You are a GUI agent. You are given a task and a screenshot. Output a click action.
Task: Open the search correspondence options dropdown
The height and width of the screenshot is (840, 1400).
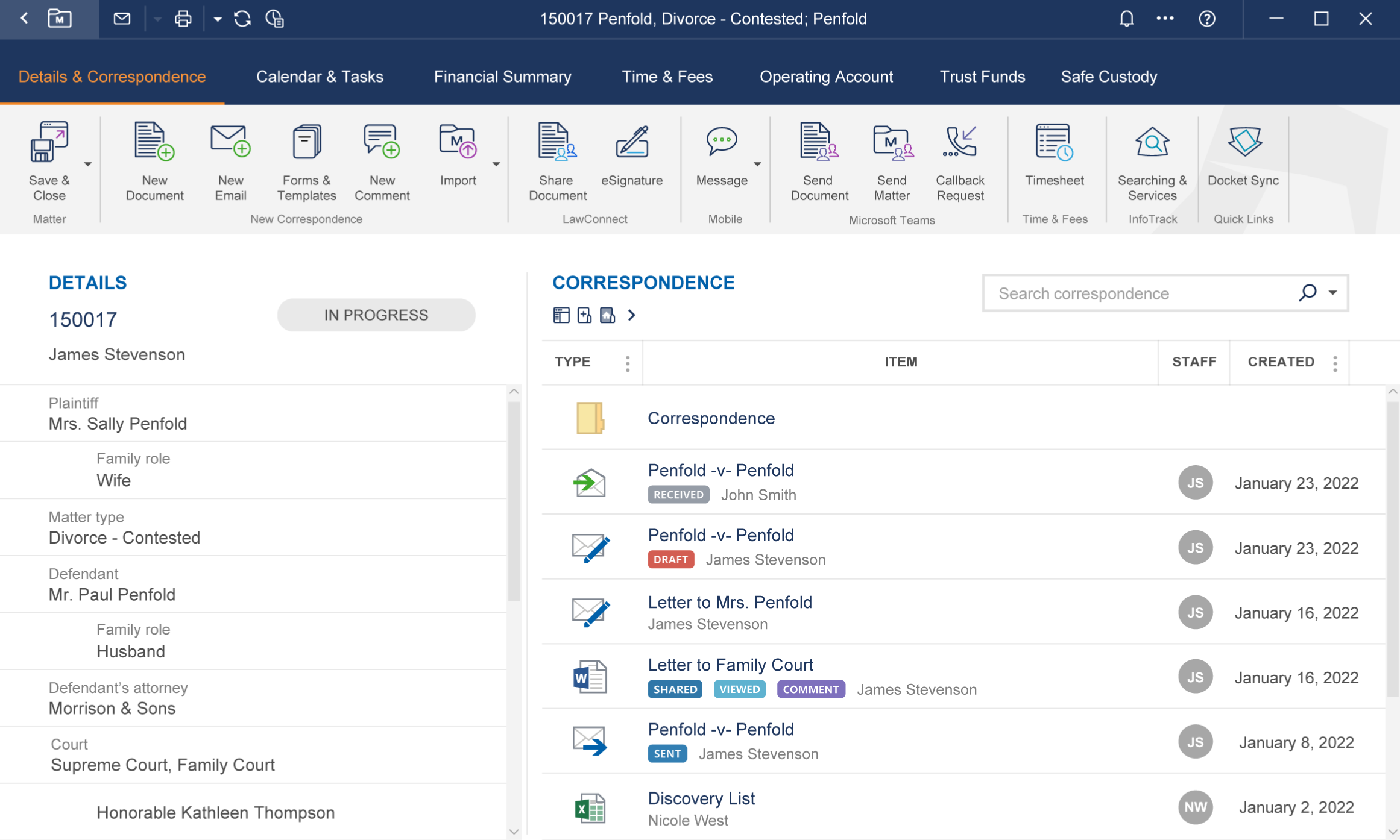[x=1332, y=293]
